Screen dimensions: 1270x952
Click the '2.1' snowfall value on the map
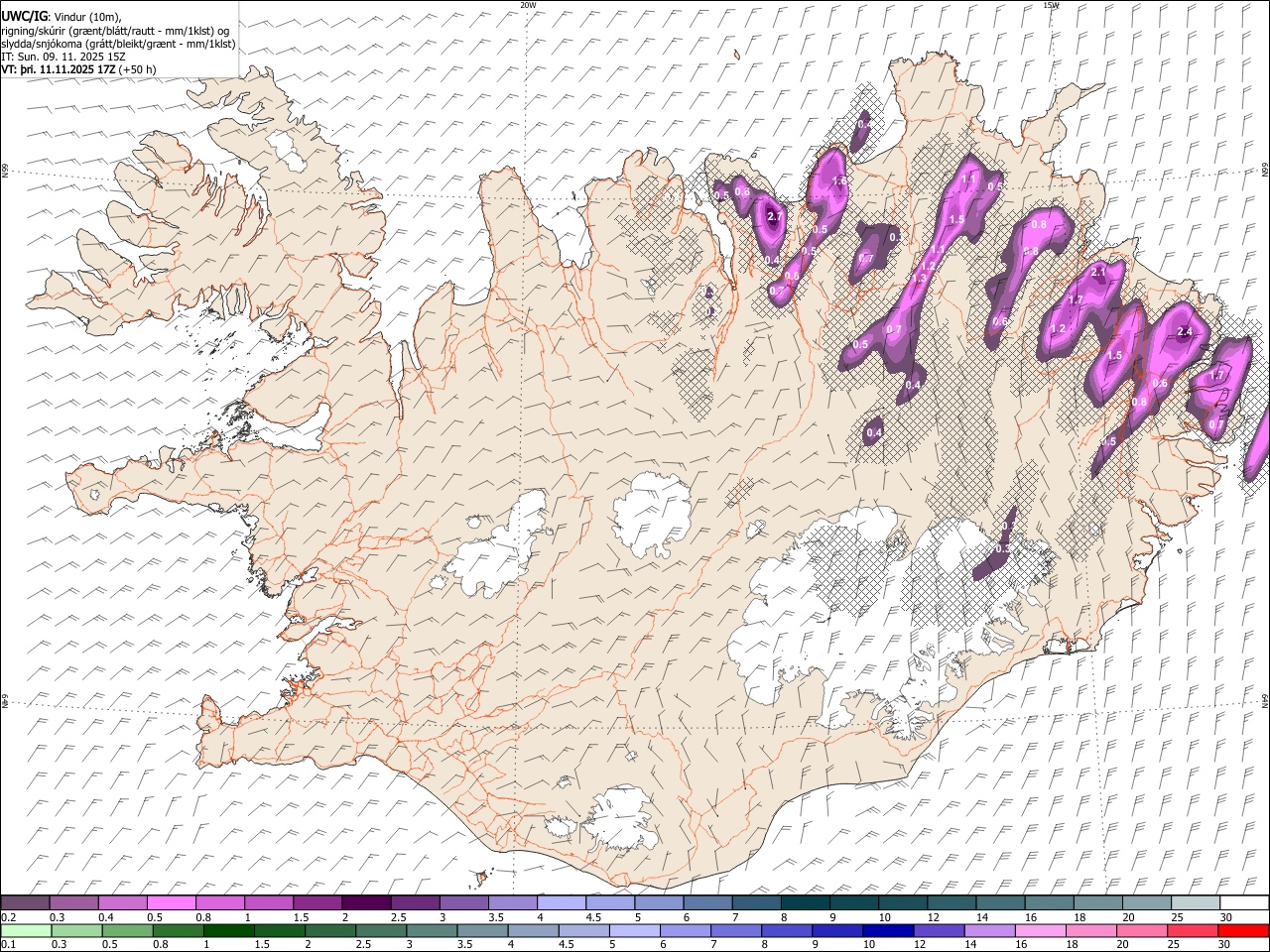coord(1098,272)
